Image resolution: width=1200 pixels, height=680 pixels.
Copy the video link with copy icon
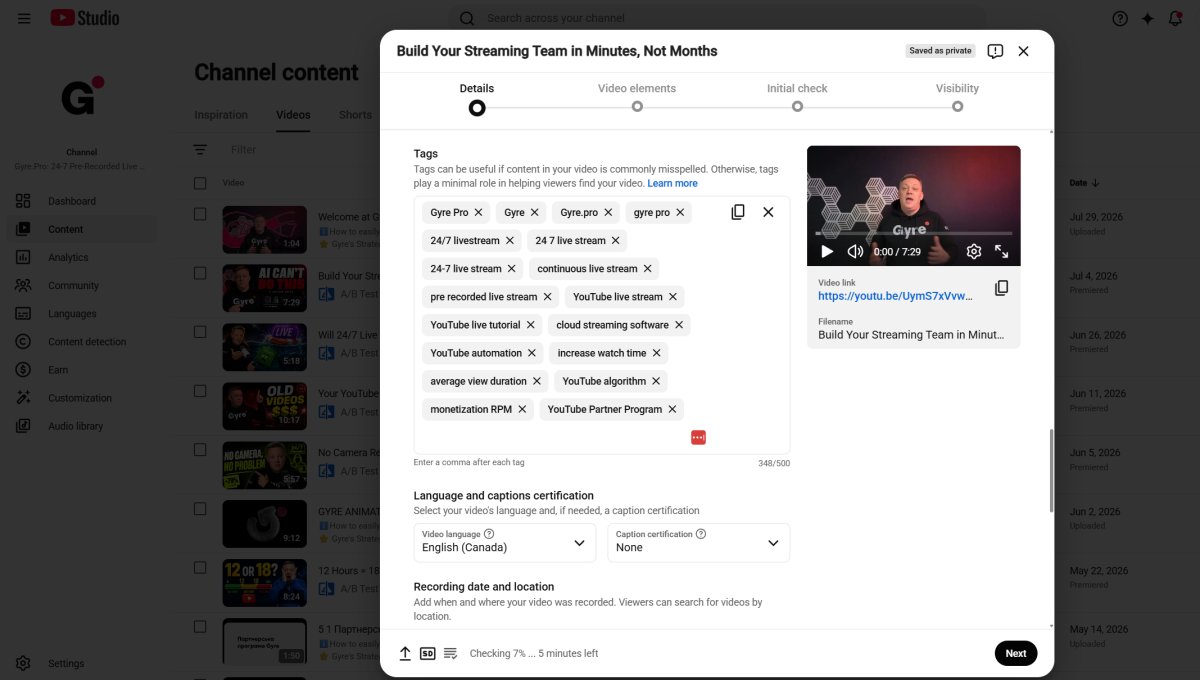pyautogui.click(x=1001, y=288)
